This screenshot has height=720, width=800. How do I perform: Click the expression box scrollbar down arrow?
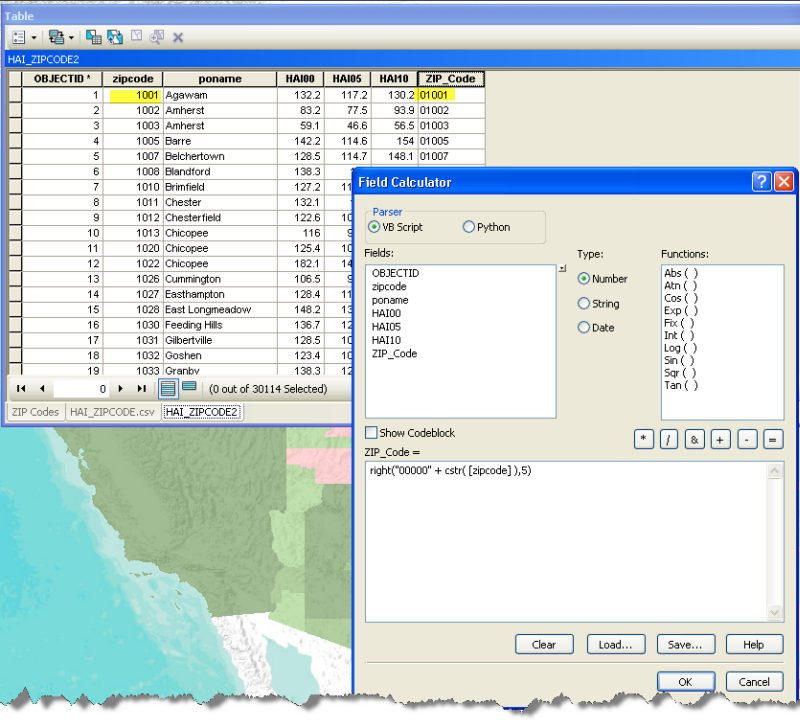774,612
